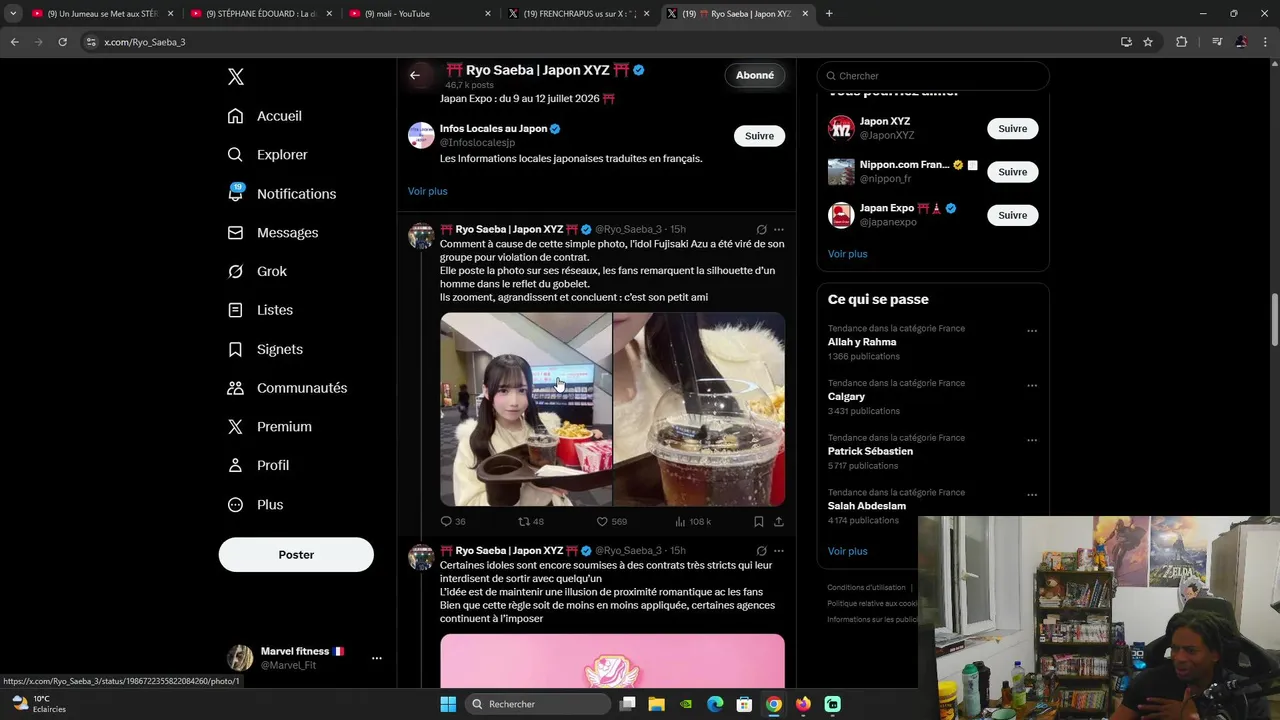The height and width of the screenshot is (720, 1280).
Task: Open Conditions d'utilisation link
Action: pos(866,588)
